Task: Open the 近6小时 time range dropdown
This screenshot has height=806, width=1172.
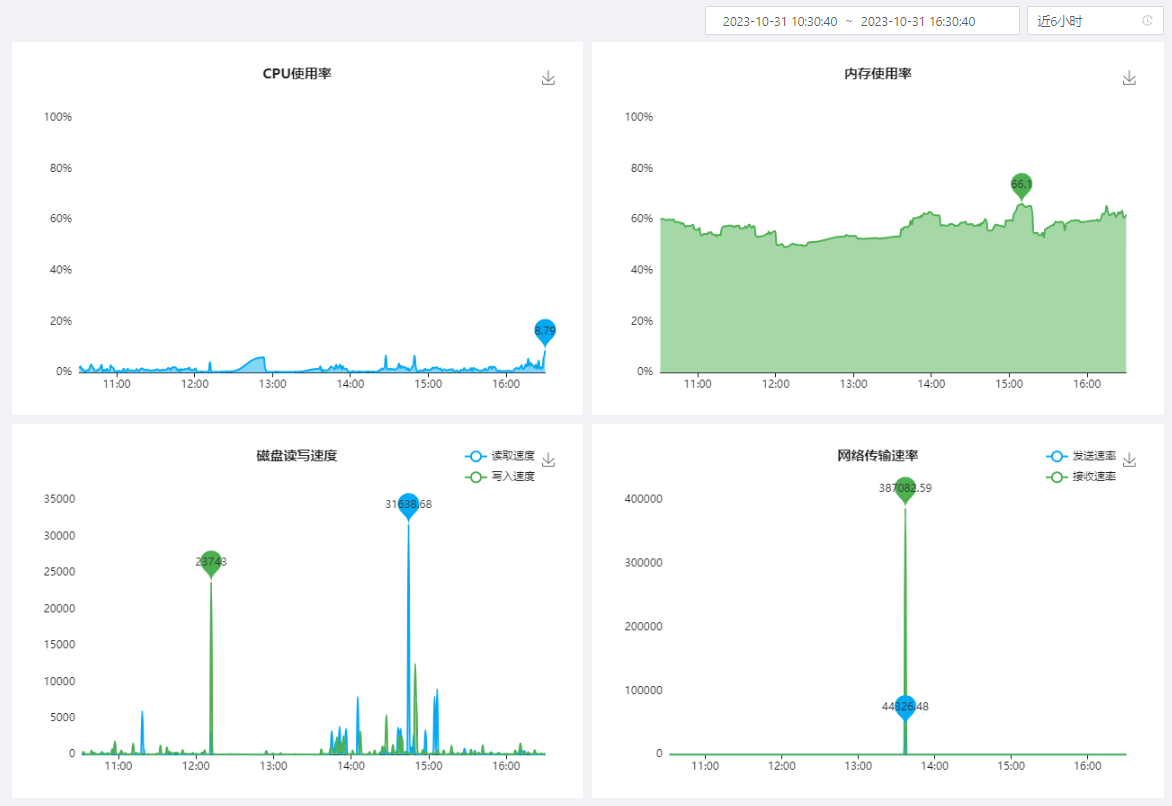Action: [x=1085, y=21]
